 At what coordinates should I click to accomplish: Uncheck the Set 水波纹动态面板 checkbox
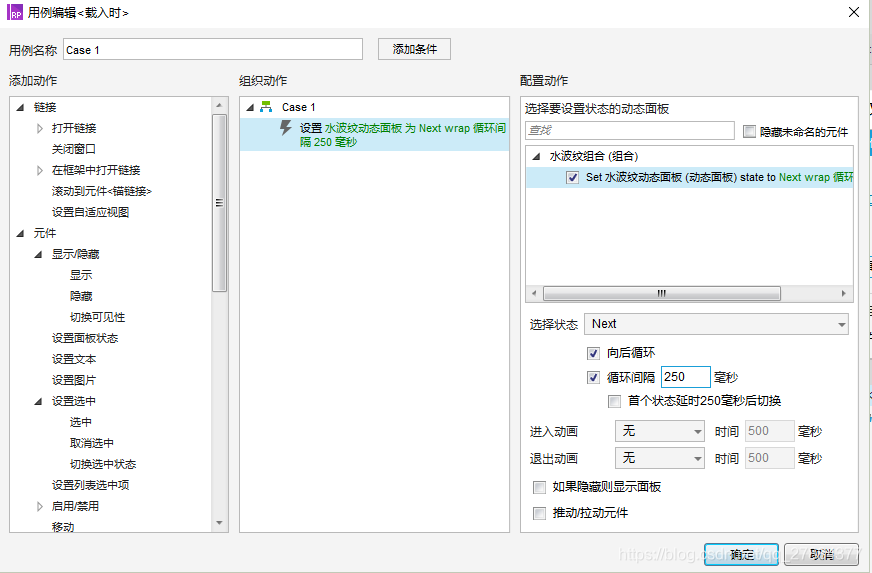(572, 177)
